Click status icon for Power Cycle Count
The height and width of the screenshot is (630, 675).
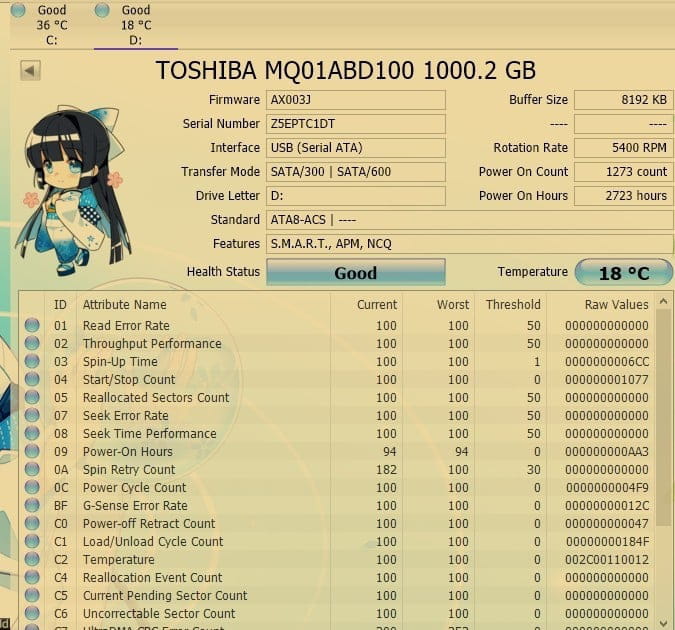coord(32,487)
